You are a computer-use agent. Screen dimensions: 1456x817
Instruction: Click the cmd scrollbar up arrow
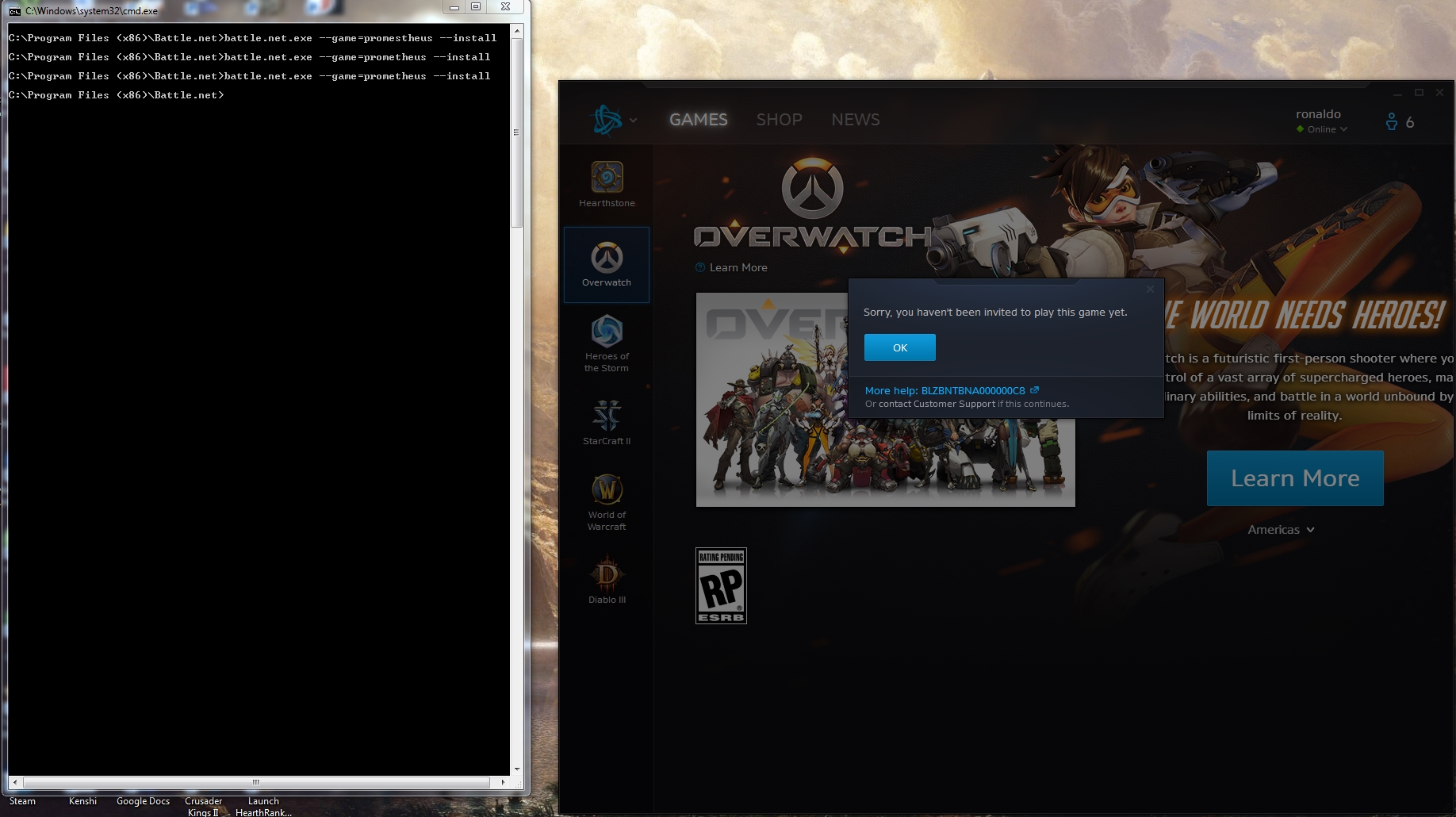click(517, 31)
